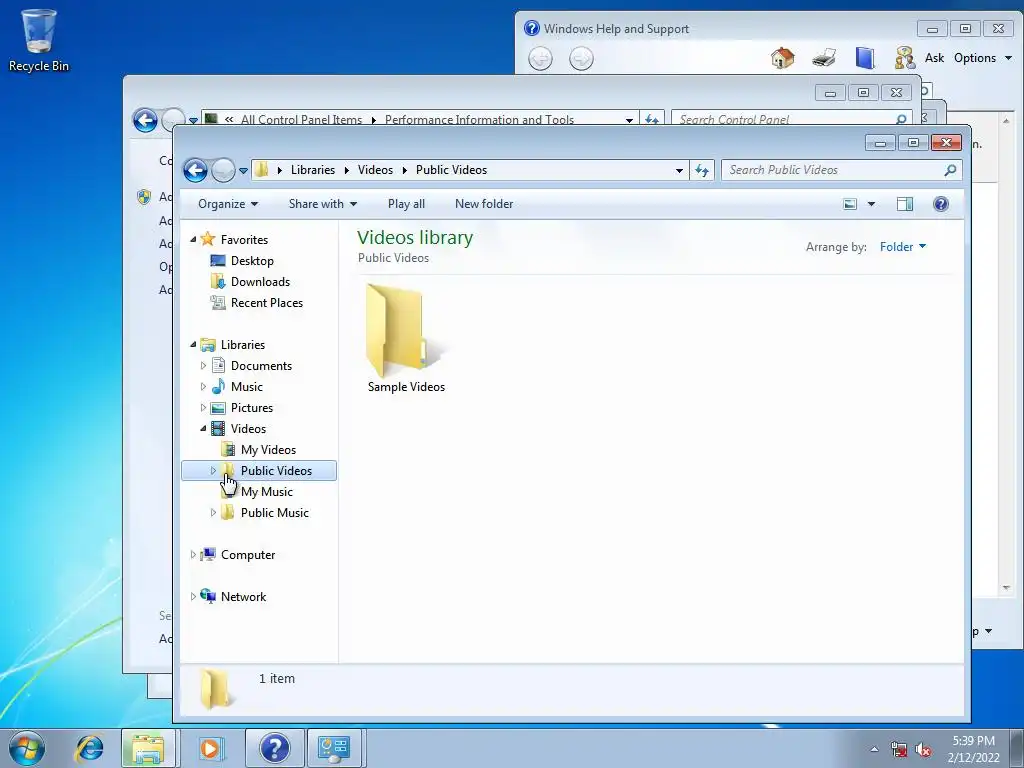Viewport: 1024px width, 768px height.
Task: Browse Help via the book icon
Action: coord(865,58)
